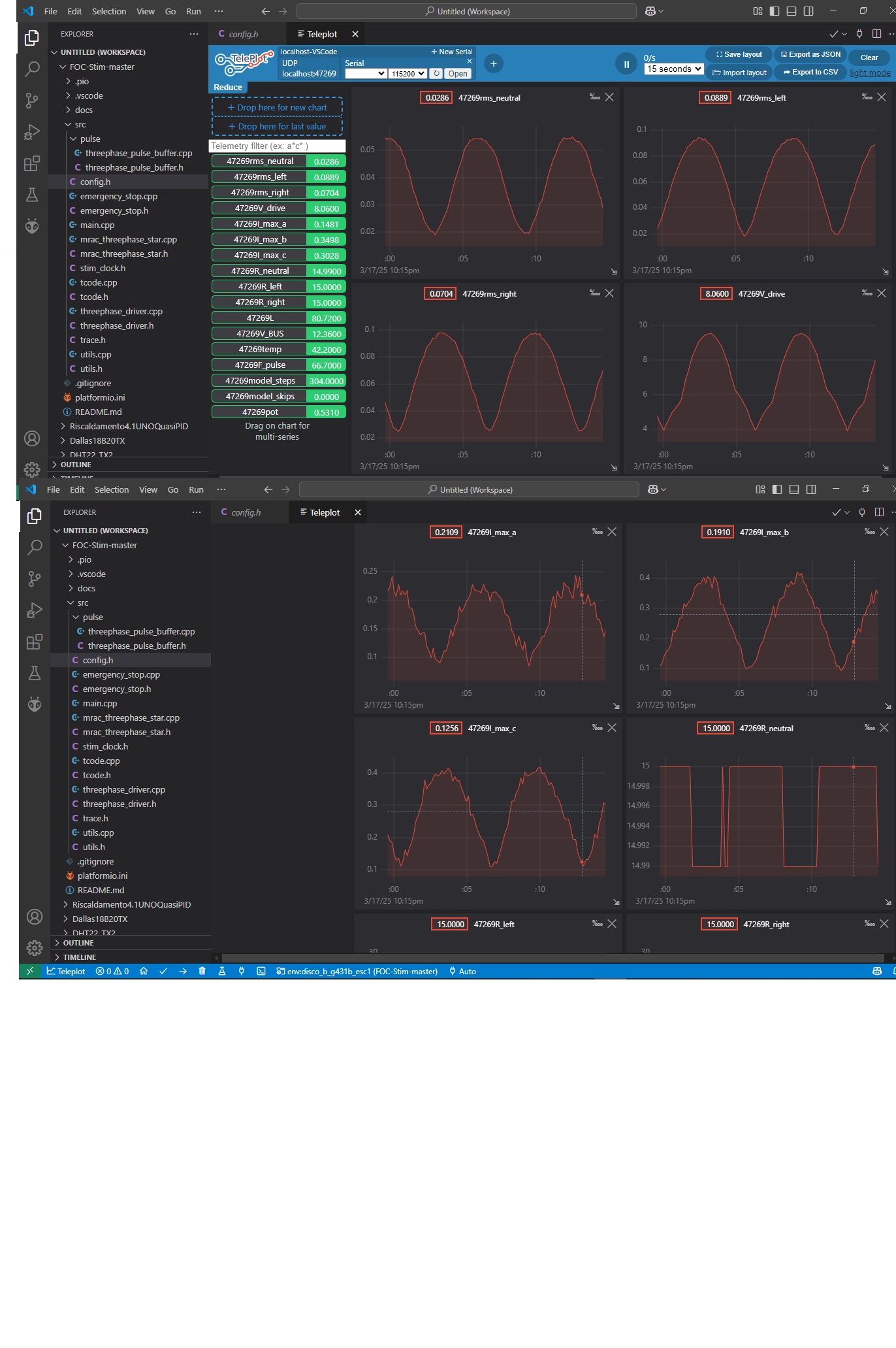Viewport: 896px width, 1348px height.
Task: Toggle the primary side bar layout icon
Action: (775, 11)
